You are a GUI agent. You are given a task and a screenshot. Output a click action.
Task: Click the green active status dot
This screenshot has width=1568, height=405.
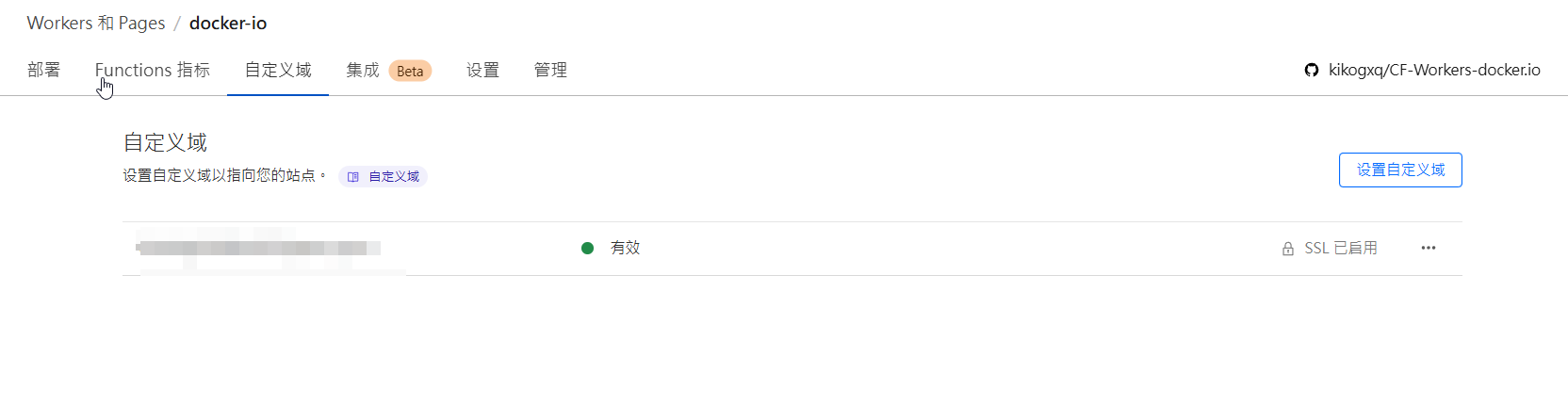[x=587, y=248]
